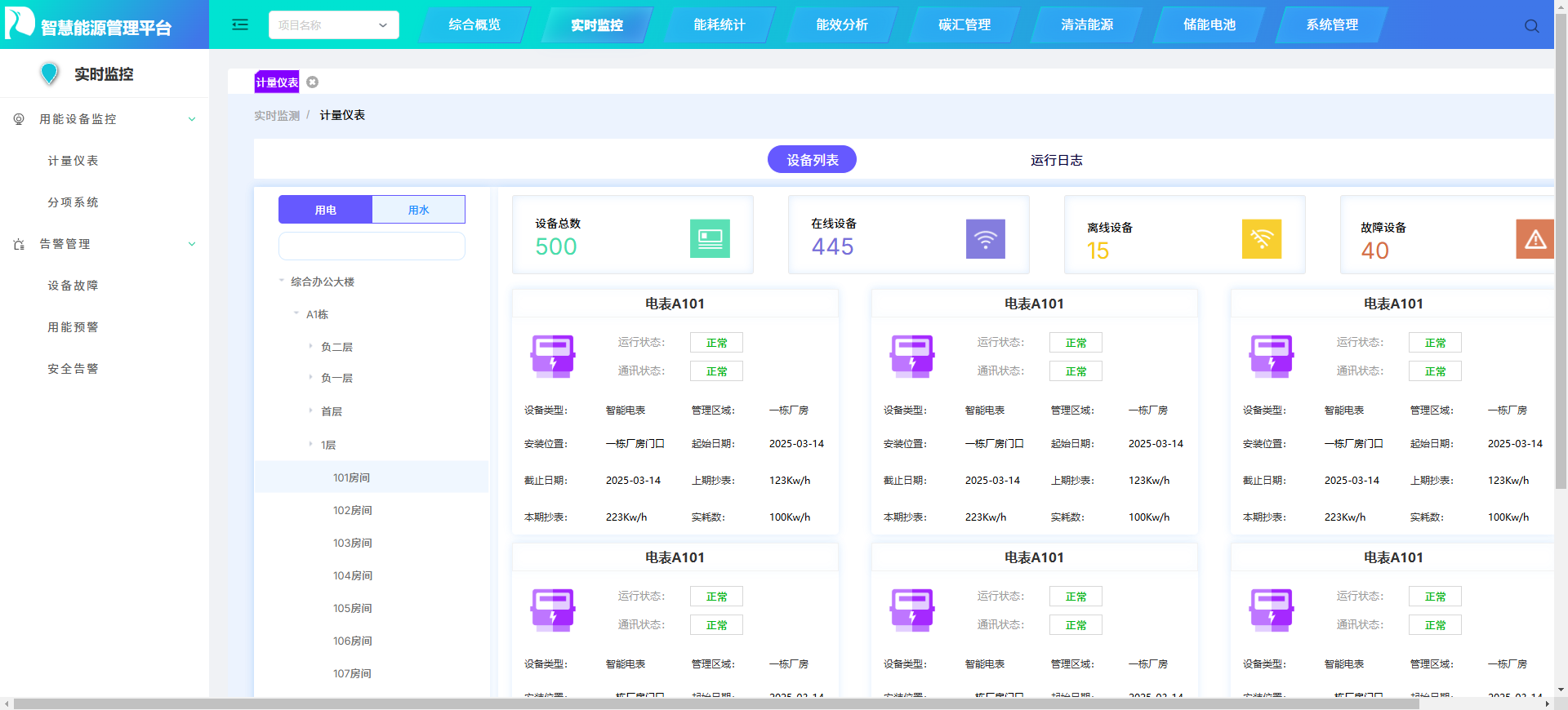Select 101房间 in the tree
This screenshot has width=1568, height=710.
(x=372, y=477)
